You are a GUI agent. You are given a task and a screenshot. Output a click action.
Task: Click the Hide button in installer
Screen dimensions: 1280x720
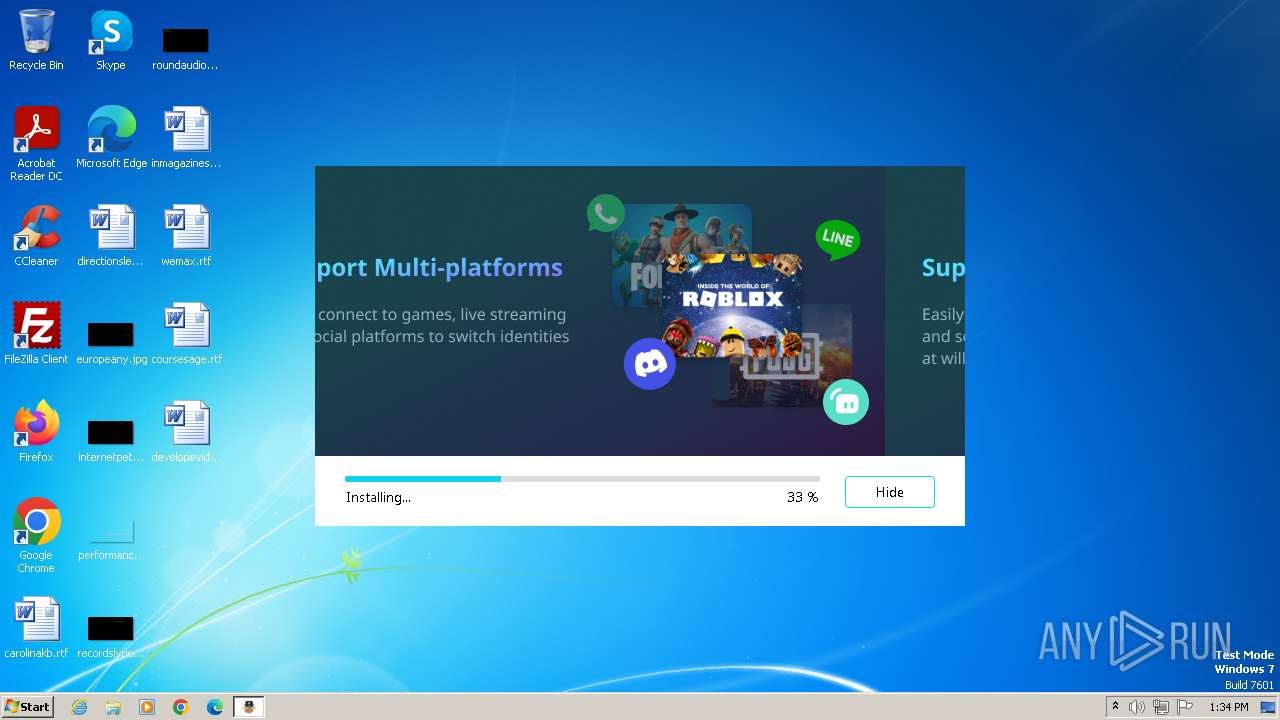point(889,492)
